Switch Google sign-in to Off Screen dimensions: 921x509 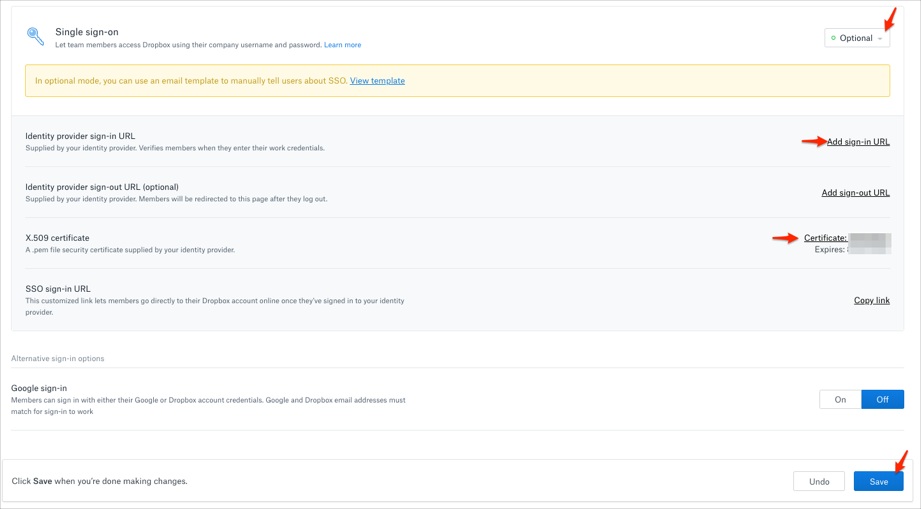(882, 399)
